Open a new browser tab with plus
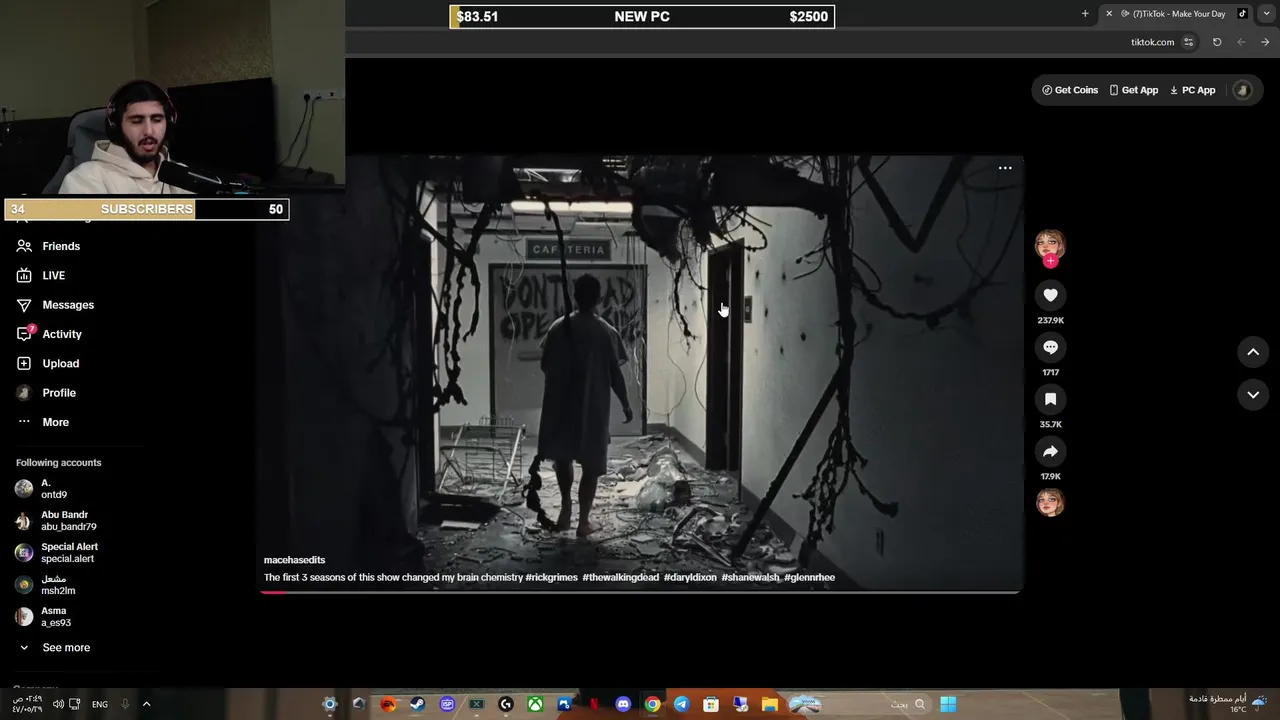 click(1085, 14)
